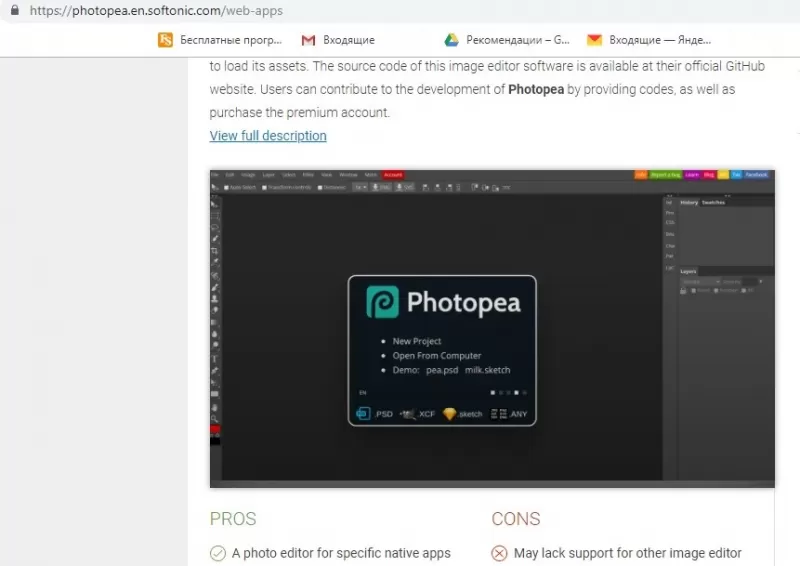Select the Crop tool

215,251
